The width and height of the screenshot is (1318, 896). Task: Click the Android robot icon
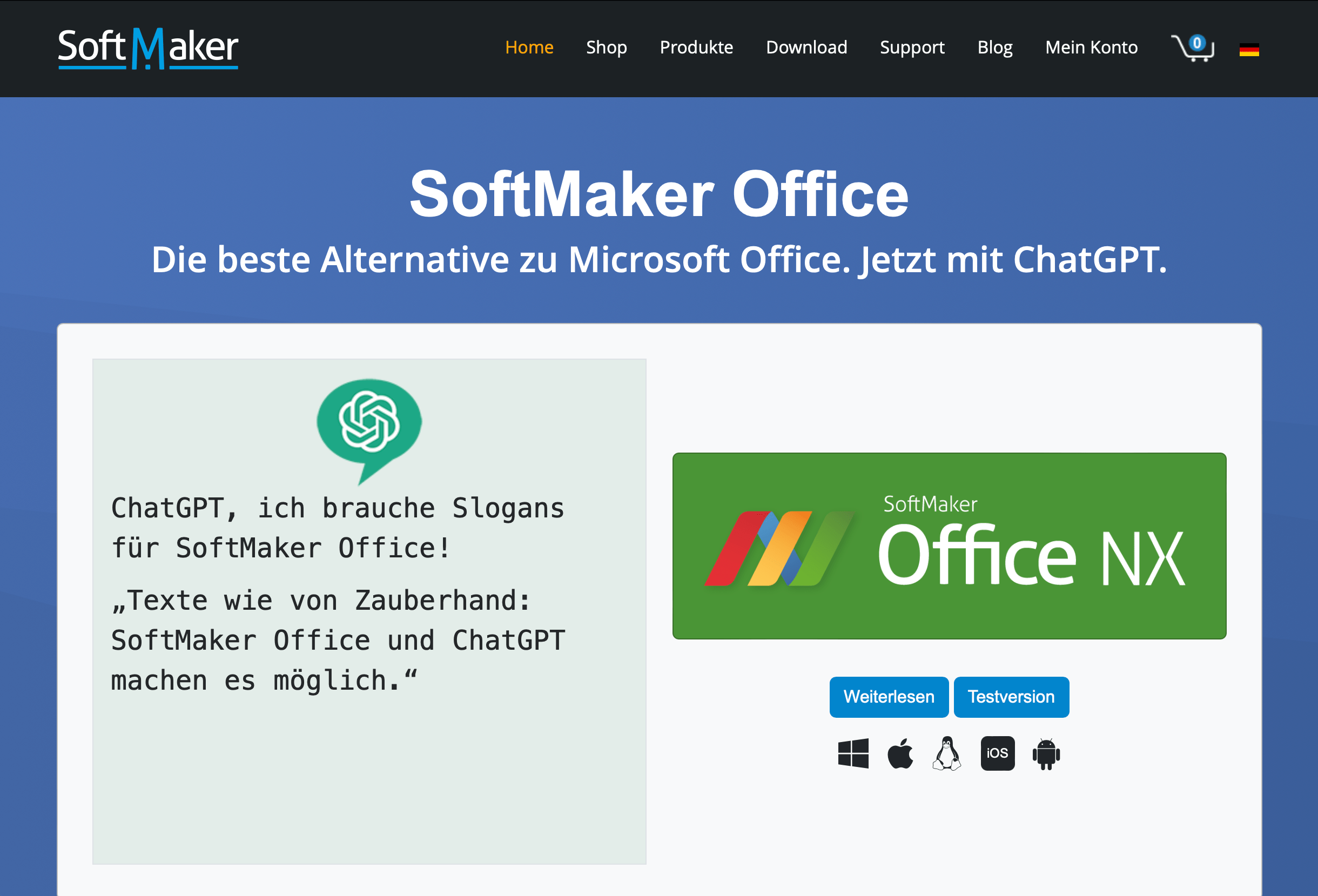[x=1046, y=753]
